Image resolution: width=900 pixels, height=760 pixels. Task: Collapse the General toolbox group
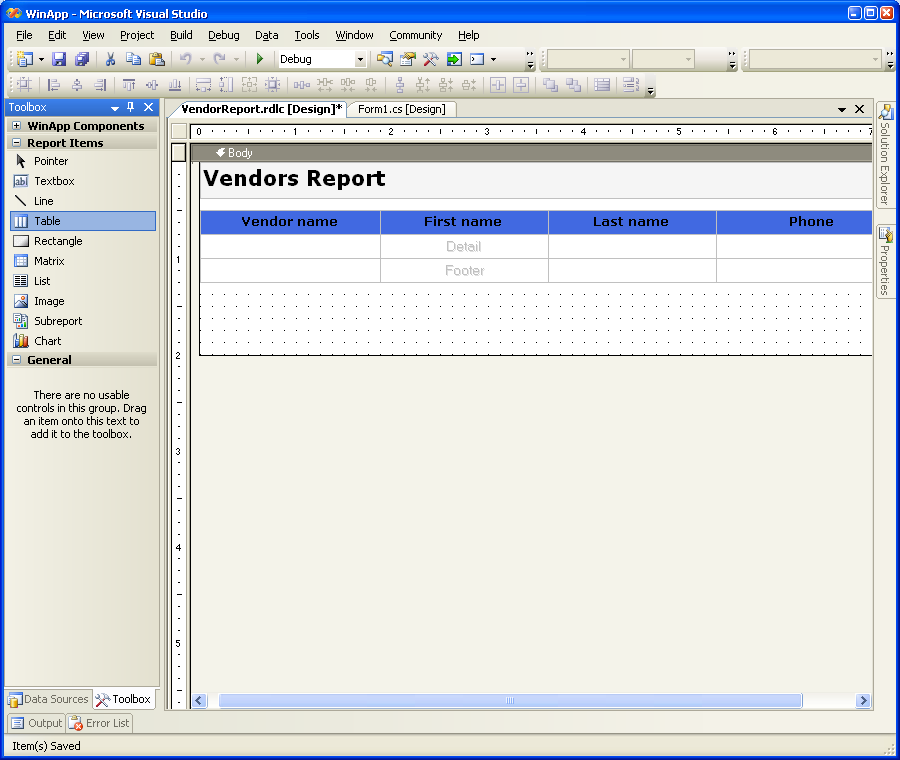click(17, 360)
